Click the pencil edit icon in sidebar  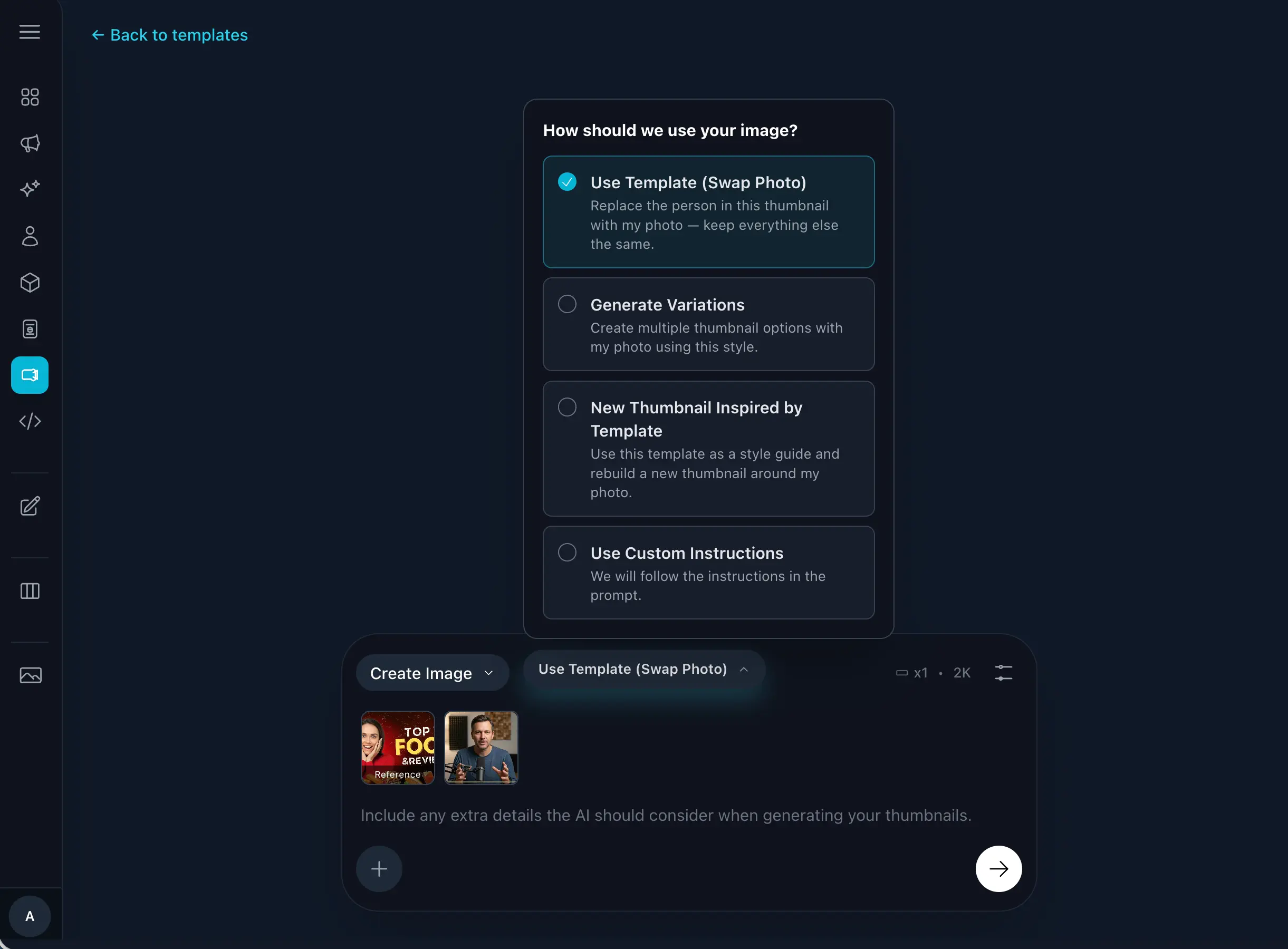pyautogui.click(x=30, y=506)
